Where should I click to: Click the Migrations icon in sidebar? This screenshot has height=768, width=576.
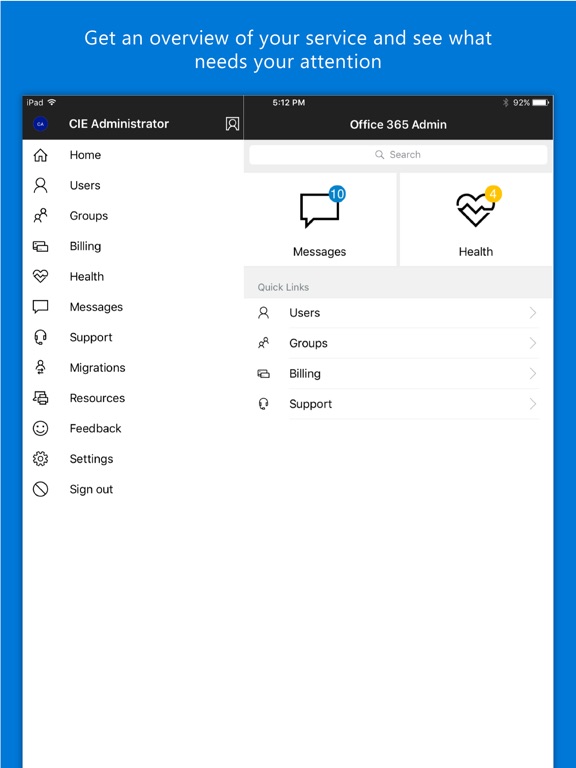click(x=40, y=367)
